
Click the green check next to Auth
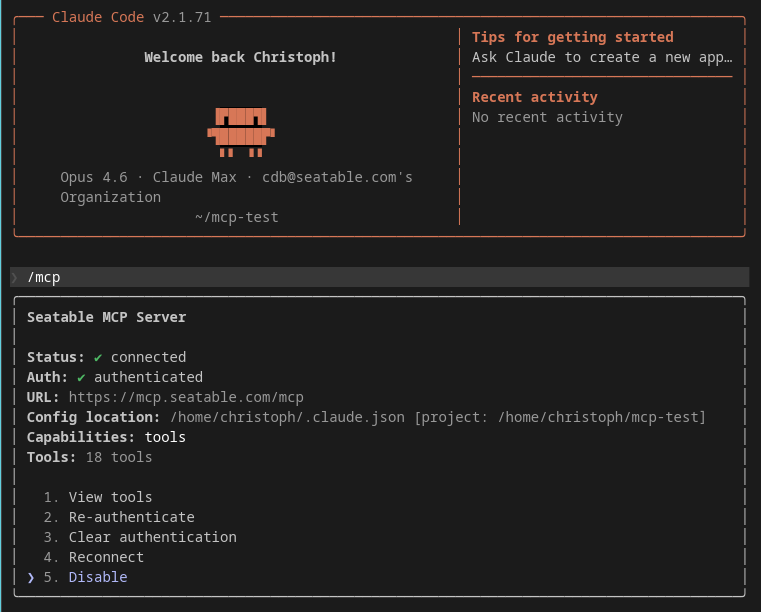[x=81, y=378]
